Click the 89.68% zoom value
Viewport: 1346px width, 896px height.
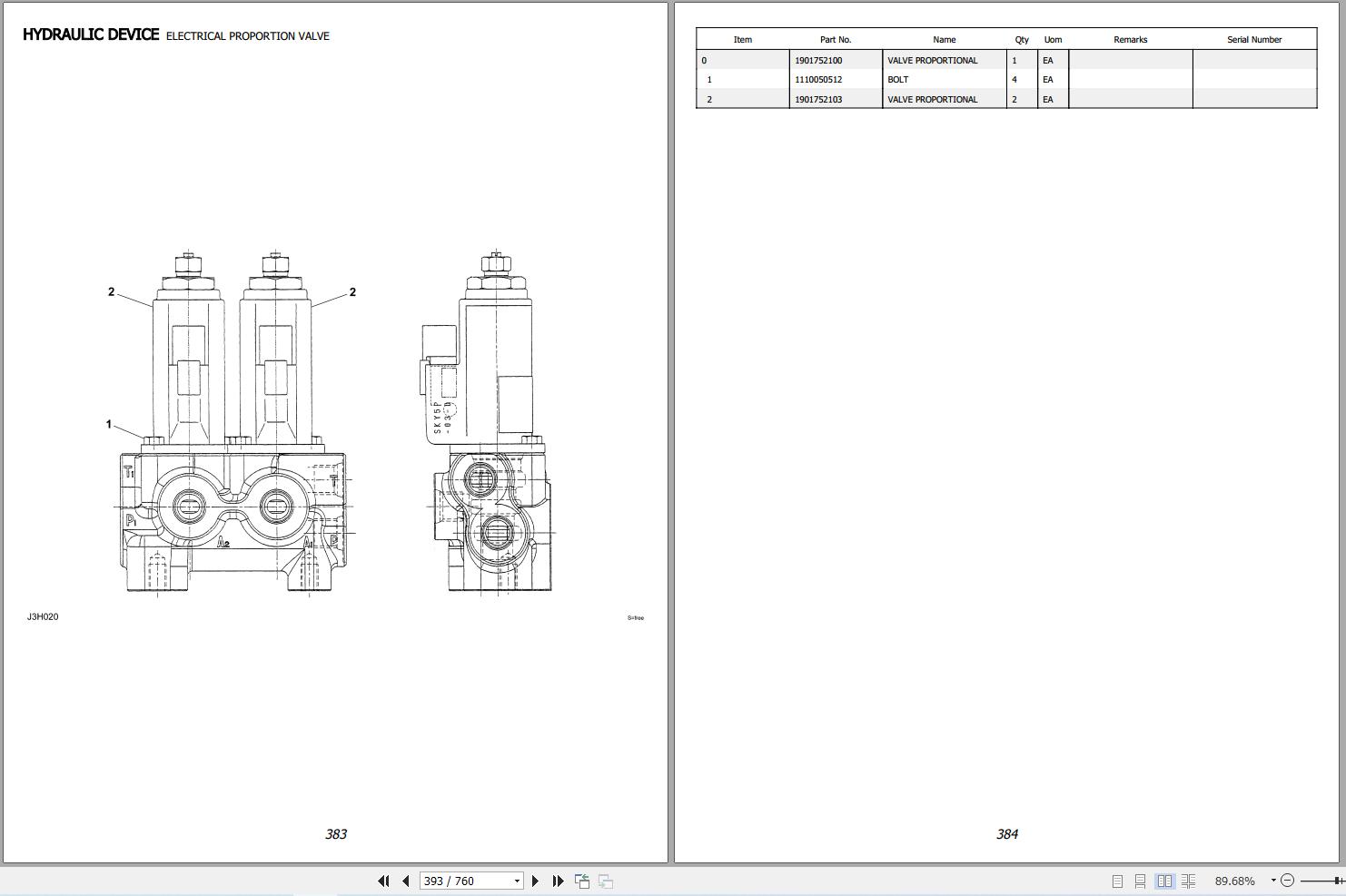tap(1234, 881)
